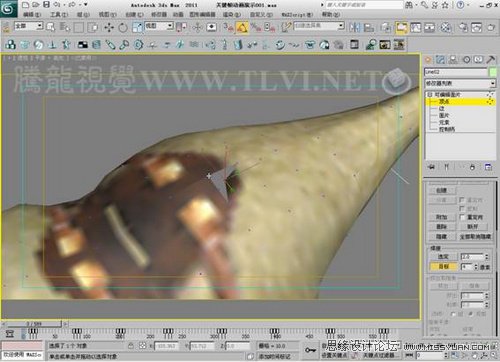The image size is (500, 362).
Task: Toggle the highlighted Angle Snap button
Action: point(242,27)
